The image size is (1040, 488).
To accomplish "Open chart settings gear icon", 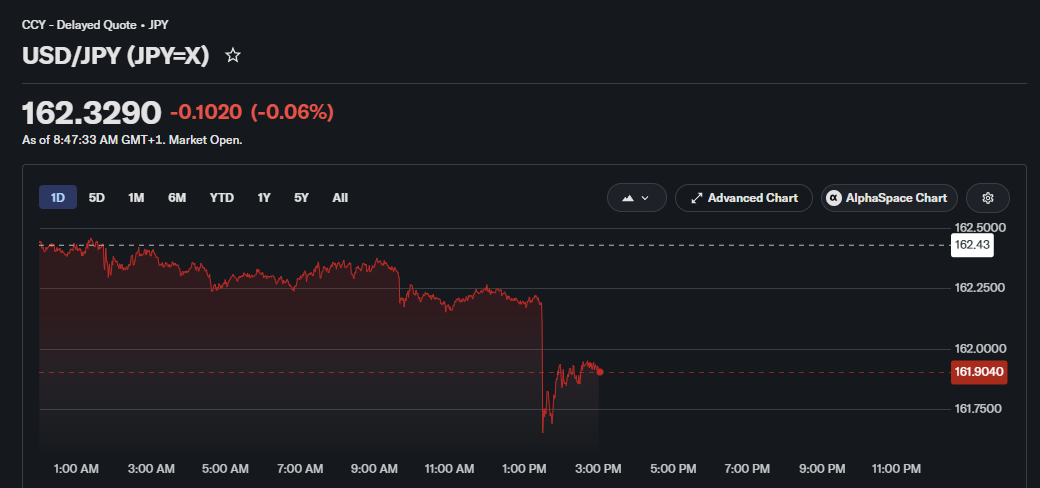I will coord(988,198).
